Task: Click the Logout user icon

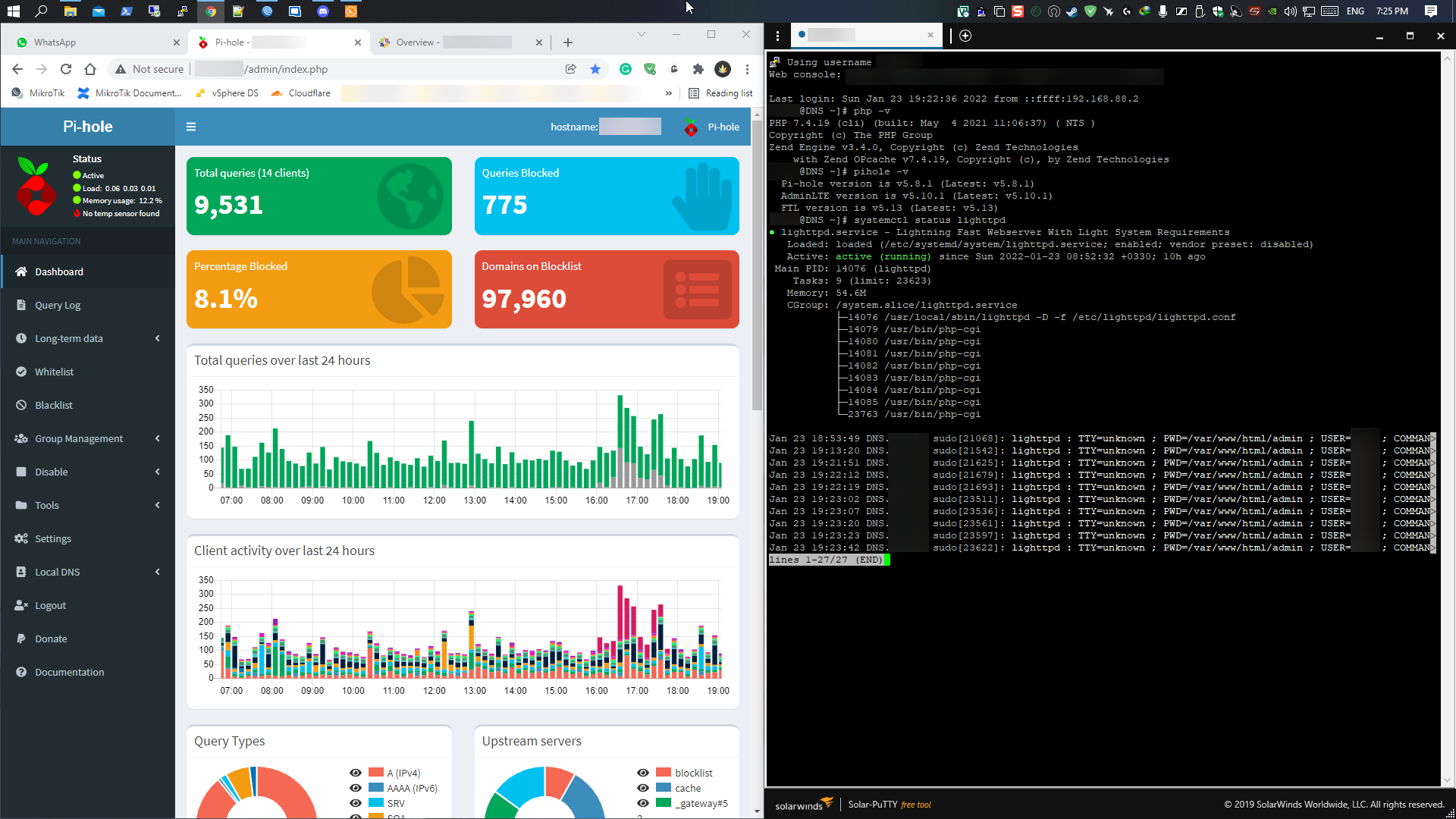Action: [21, 605]
